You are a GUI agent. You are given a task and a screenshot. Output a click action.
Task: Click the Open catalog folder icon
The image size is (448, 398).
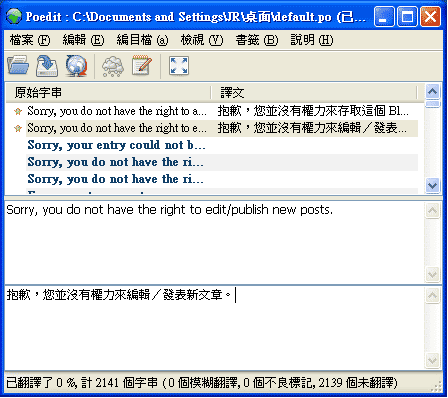click(18, 65)
